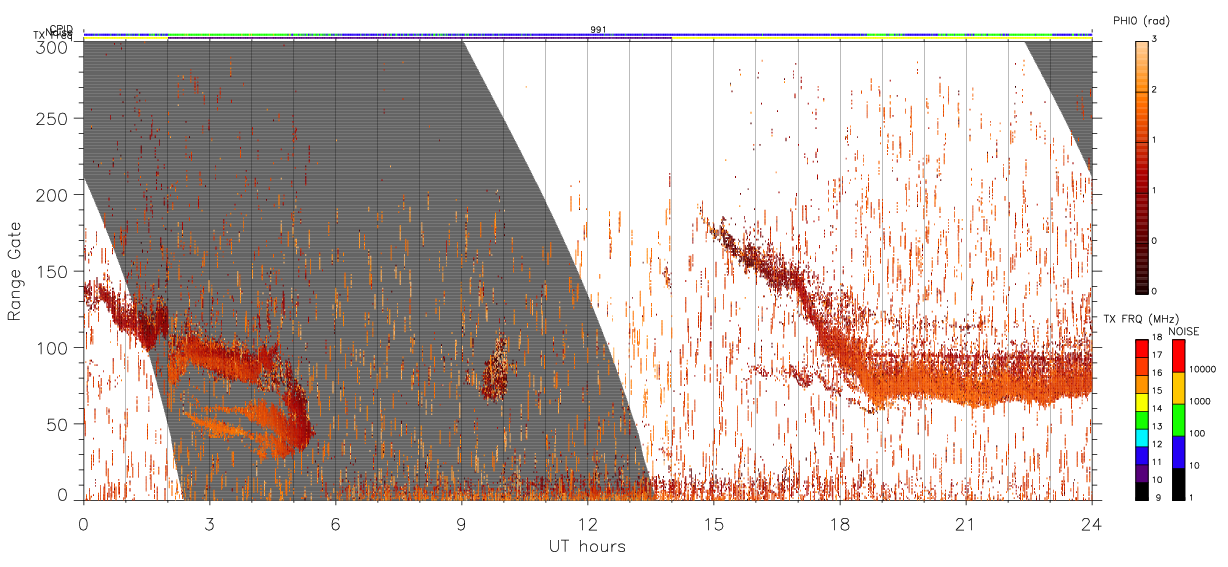Viewport: 1228px width, 567px height.
Task: Click the '991' CPID value at top
Action: tap(598, 30)
